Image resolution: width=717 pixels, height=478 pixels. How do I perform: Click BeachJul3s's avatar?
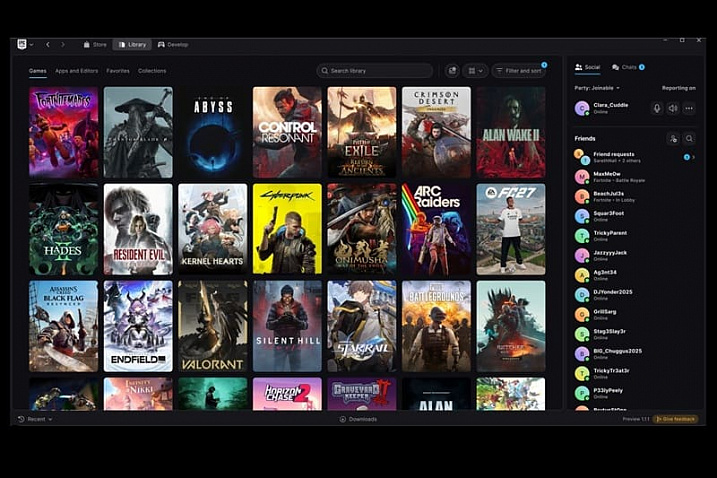(x=582, y=197)
